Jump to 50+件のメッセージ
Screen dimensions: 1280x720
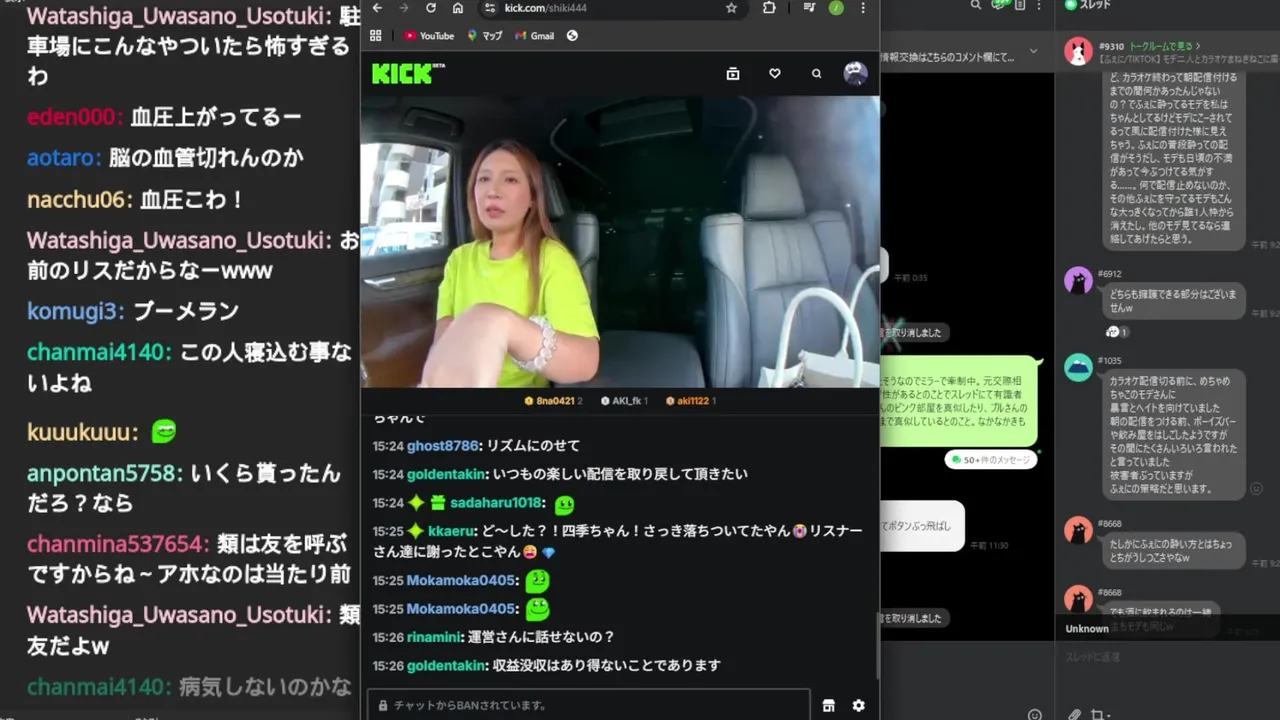(991, 460)
